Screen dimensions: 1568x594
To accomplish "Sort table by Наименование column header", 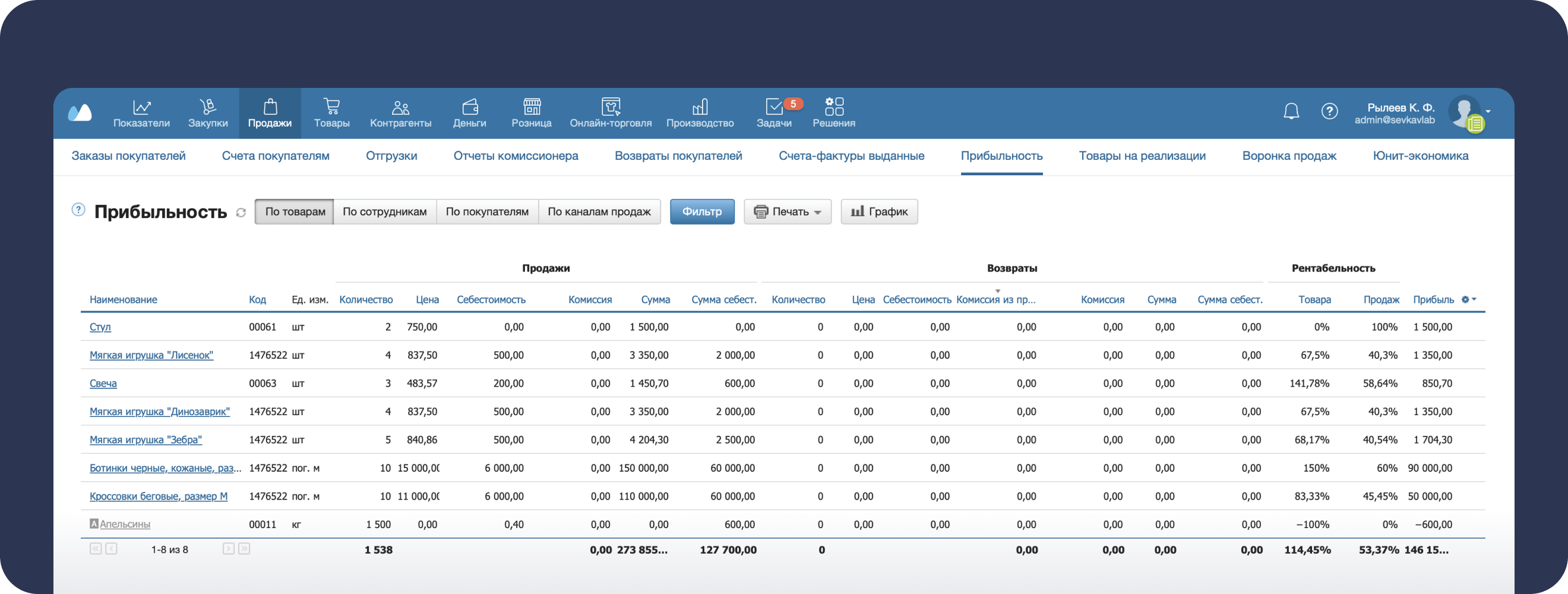I will click(123, 299).
